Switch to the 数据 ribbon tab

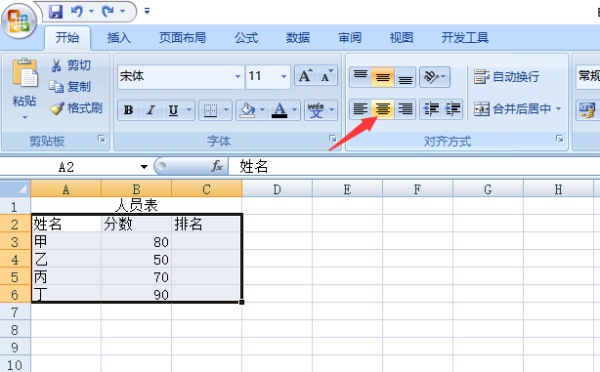coord(298,38)
